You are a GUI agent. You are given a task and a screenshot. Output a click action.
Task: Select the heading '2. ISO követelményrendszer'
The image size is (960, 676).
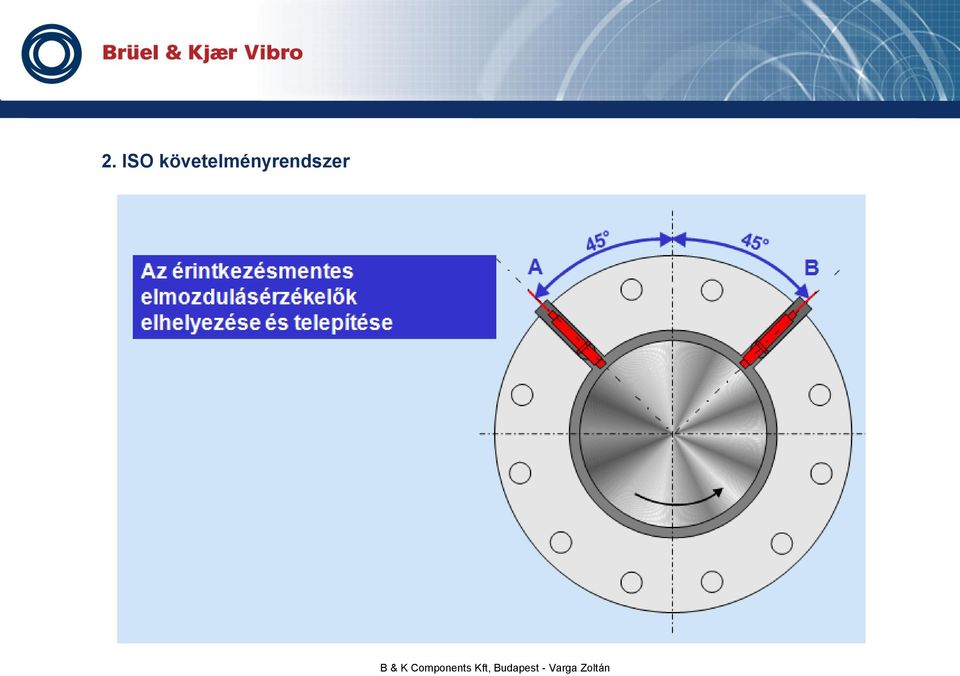coord(225,161)
